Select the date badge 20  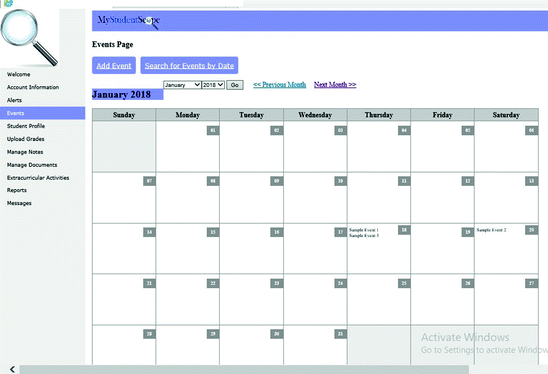click(x=531, y=230)
